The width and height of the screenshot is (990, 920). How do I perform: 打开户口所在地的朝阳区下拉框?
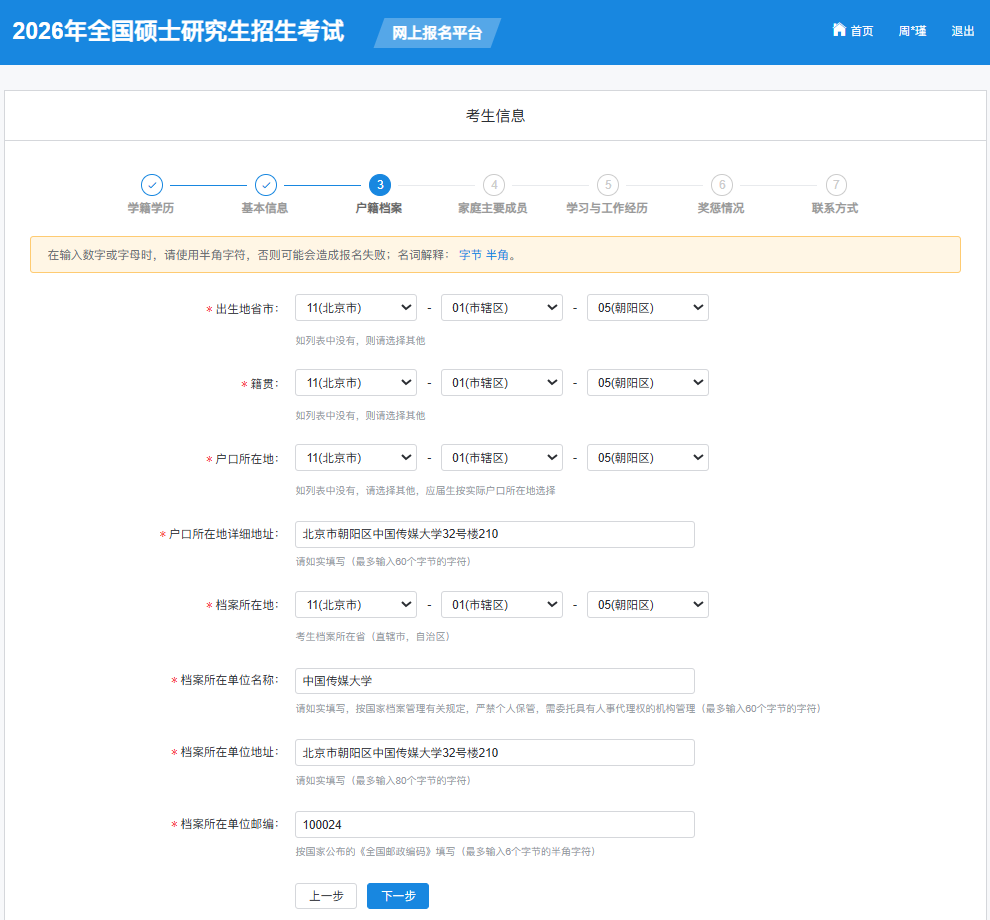click(648, 457)
